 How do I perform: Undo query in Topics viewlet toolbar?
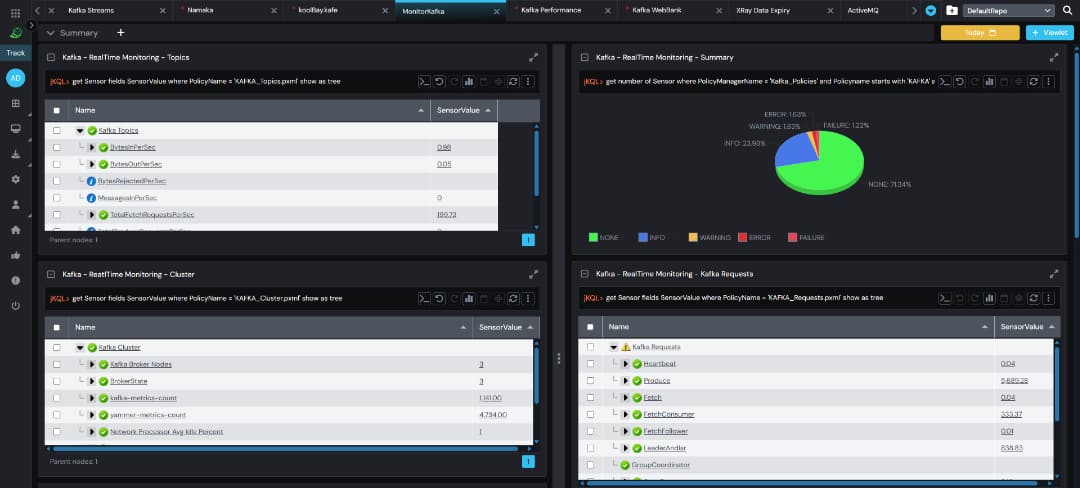point(439,82)
